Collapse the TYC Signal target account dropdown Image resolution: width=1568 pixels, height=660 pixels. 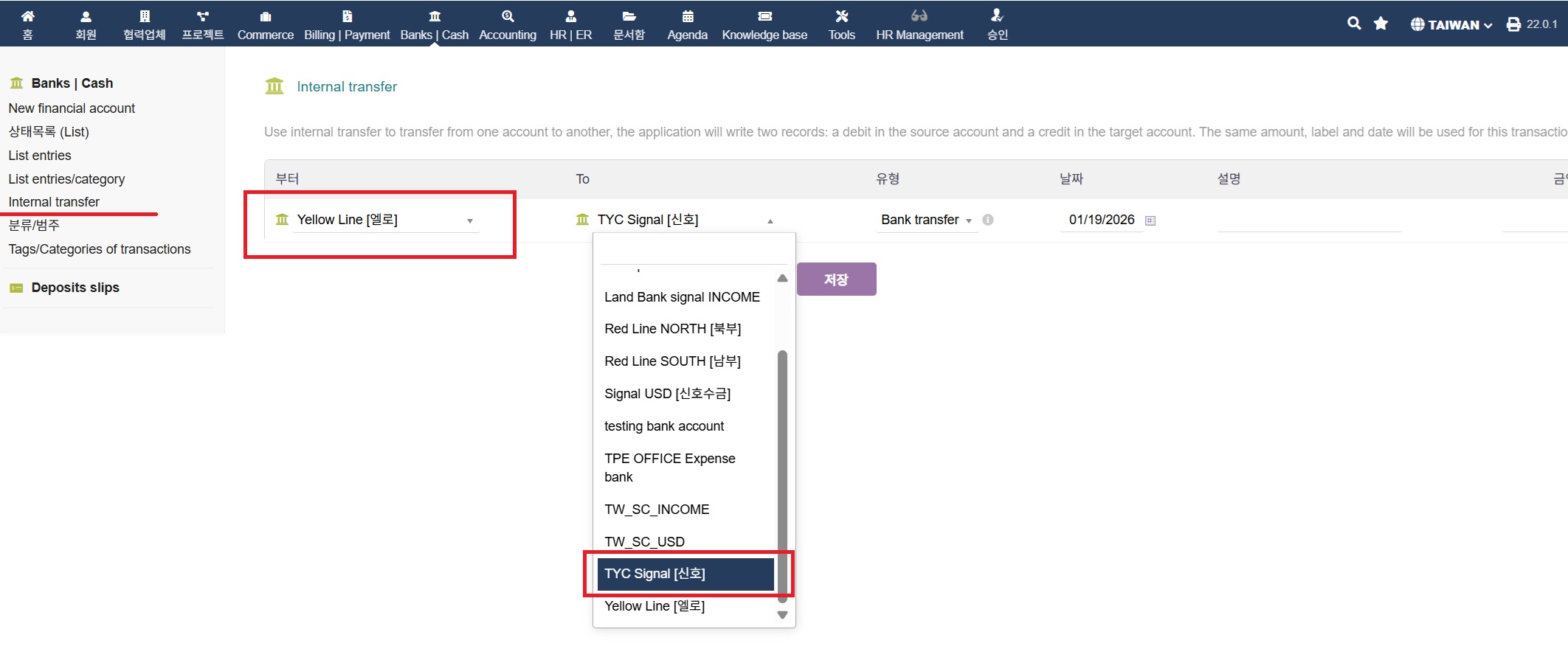point(770,220)
